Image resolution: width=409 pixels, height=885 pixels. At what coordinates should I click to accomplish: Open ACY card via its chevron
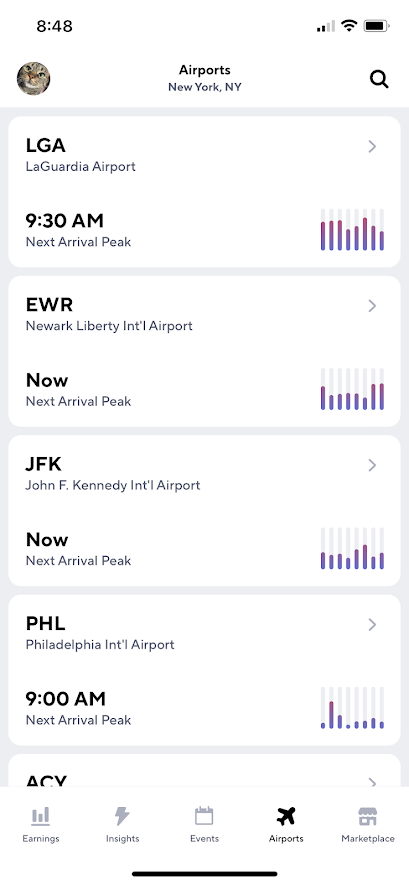click(x=372, y=782)
